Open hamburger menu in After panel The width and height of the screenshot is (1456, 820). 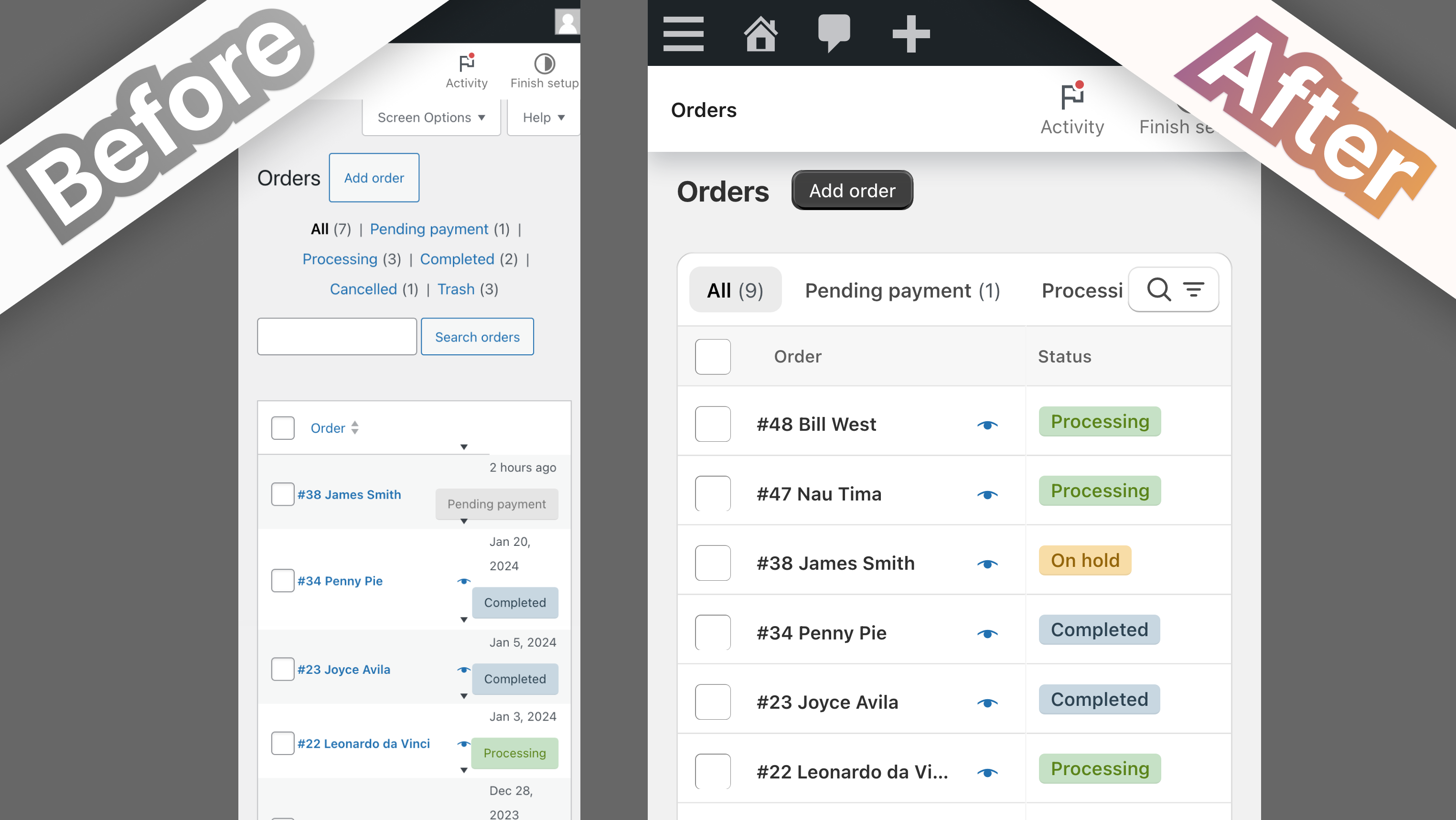pyautogui.click(x=684, y=33)
